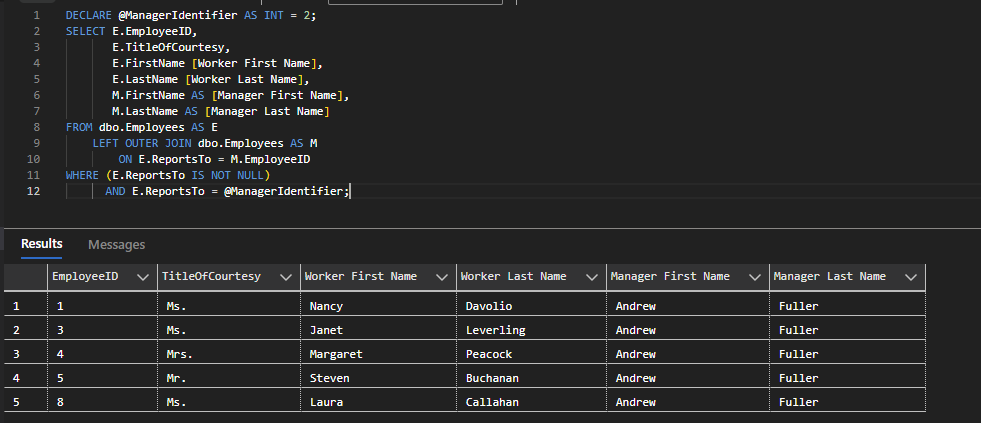Click the Worker First Name header text
The height and width of the screenshot is (423, 981).
[360, 276]
